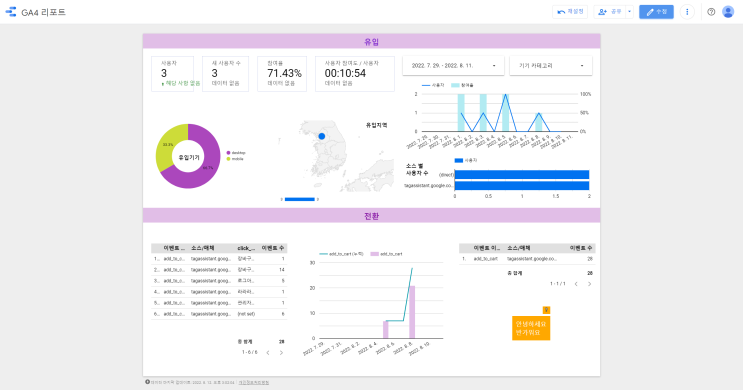743x390 pixels.
Task: Sort left table by 소스/매체 column header
Action: tap(203, 248)
